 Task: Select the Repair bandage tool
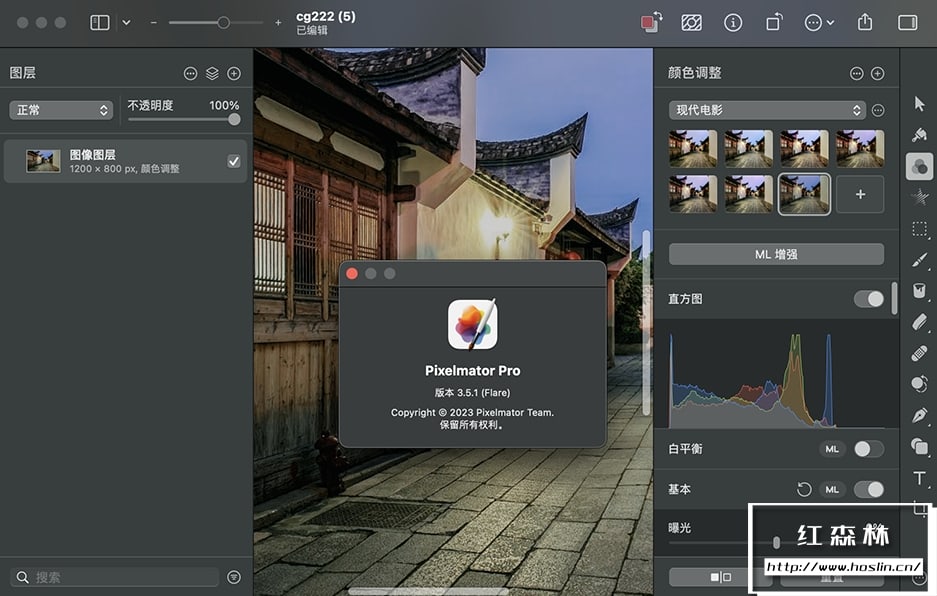919,353
